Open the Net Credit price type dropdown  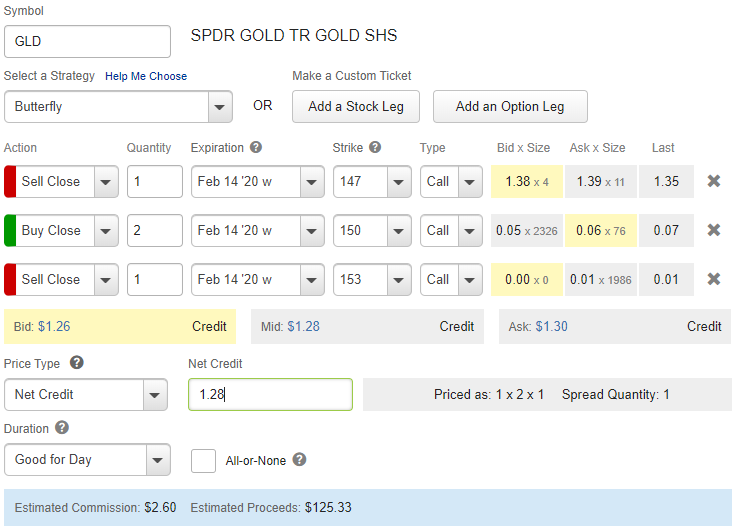pyautogui.click(x=155, y=395)
